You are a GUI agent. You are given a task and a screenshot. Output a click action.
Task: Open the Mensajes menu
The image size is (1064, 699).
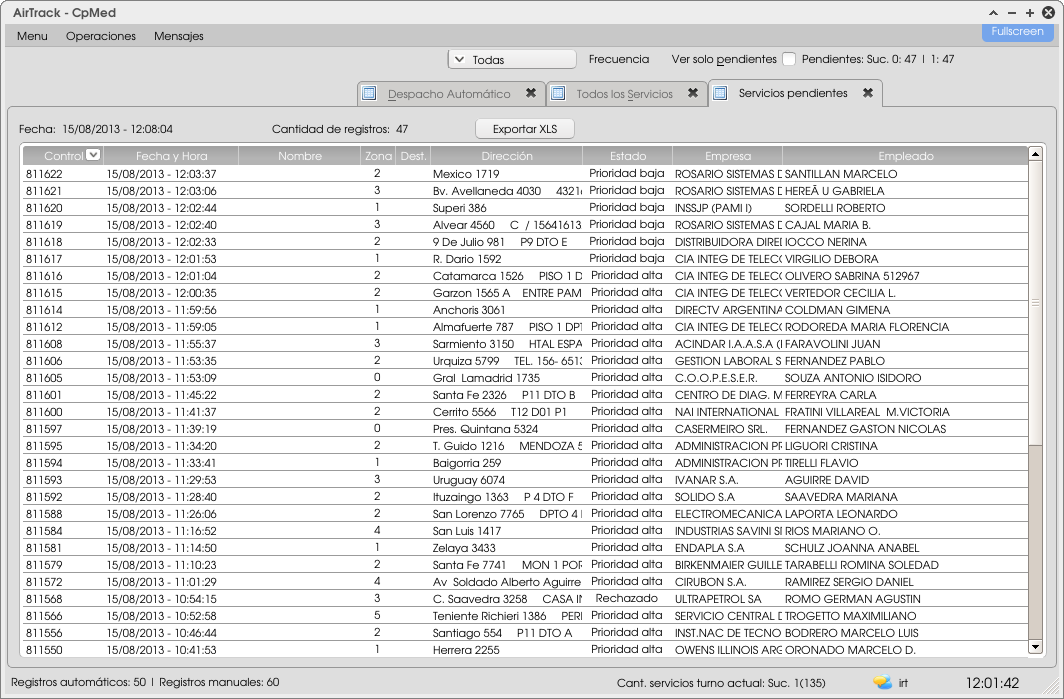coord(178,36)
